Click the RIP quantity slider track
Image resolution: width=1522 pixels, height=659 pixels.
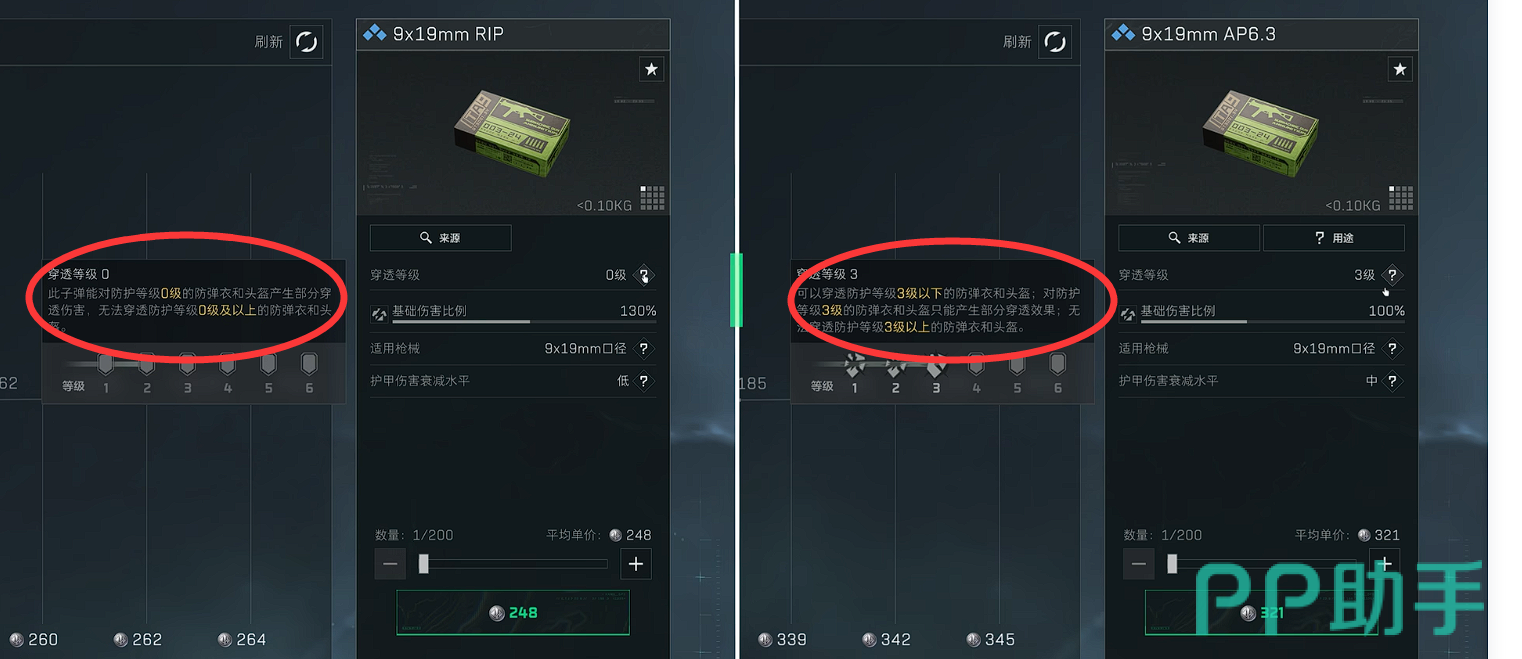(x=513, y=564)
